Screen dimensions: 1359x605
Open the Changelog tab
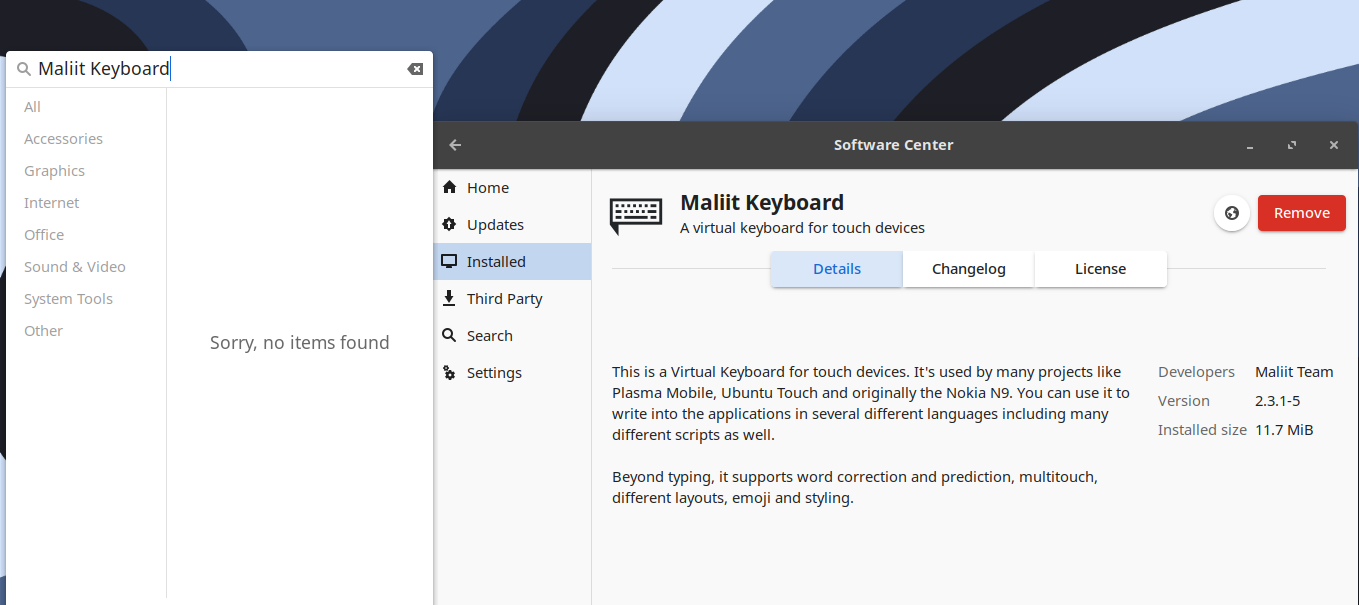click(969, 269)
